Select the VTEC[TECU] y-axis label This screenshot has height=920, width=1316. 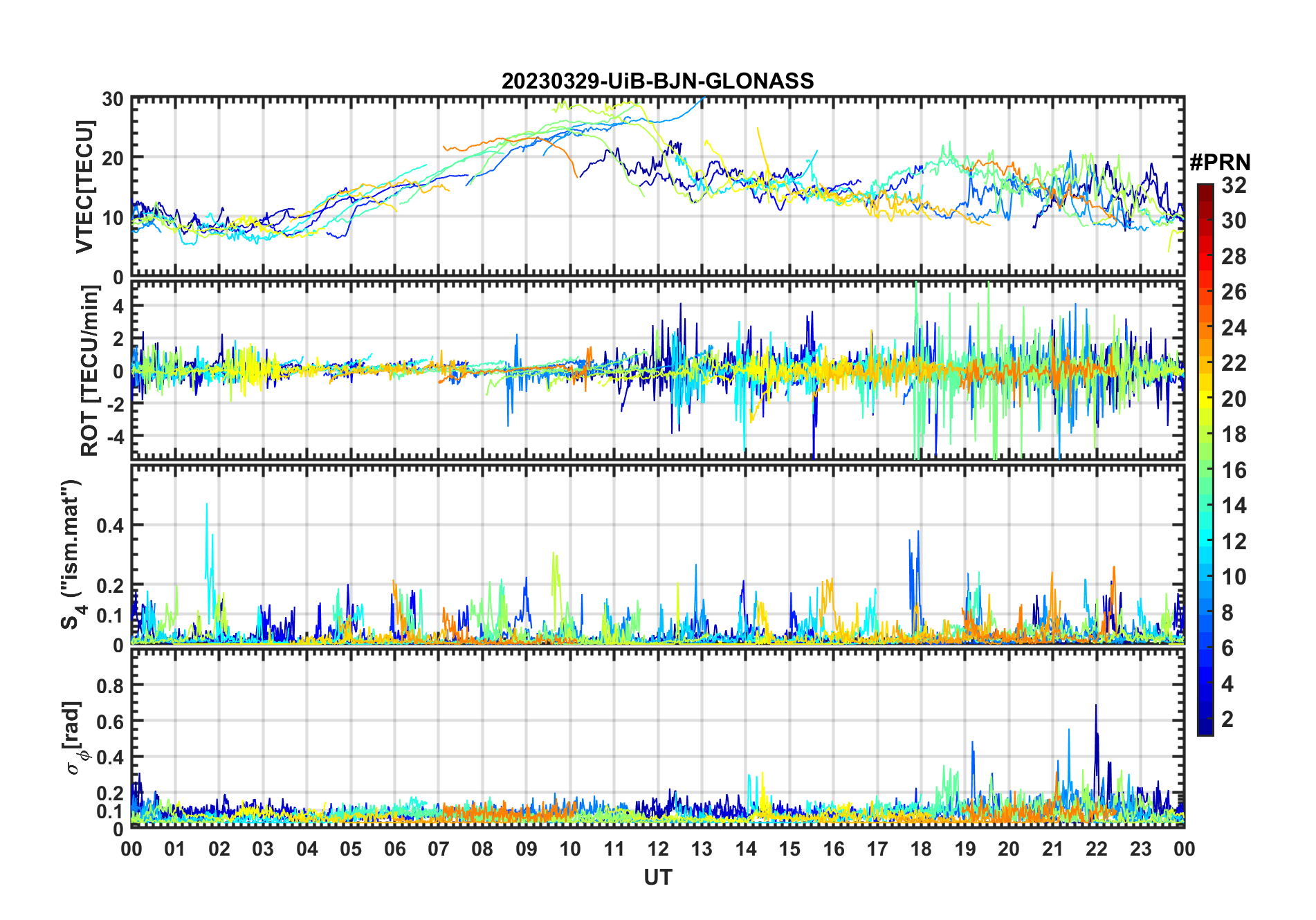point(84,187)
